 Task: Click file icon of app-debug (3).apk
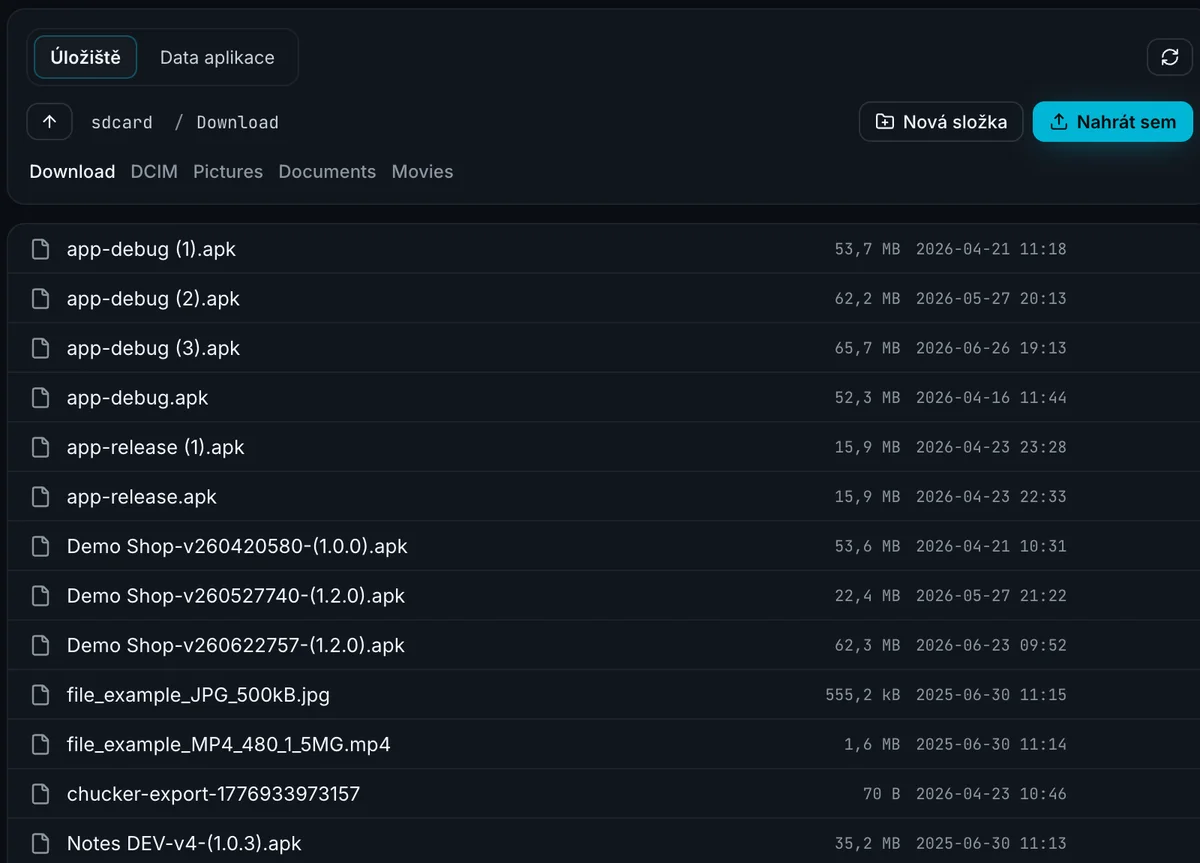tap(40, 348)
